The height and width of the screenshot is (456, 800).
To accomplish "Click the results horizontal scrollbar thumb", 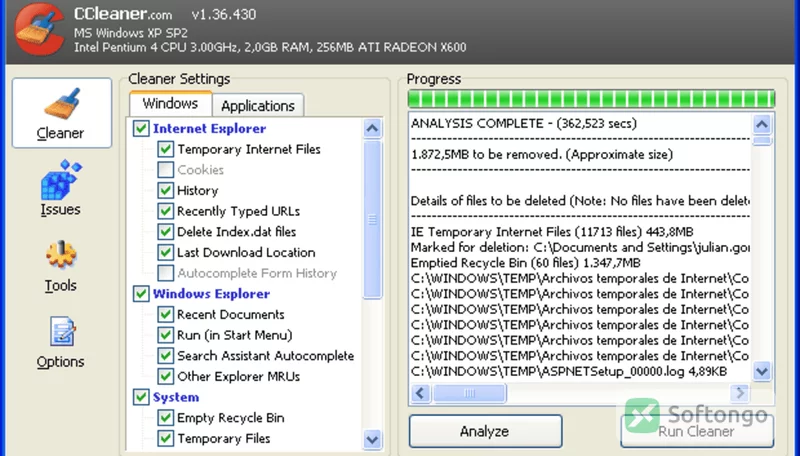I will coord(469,393).
